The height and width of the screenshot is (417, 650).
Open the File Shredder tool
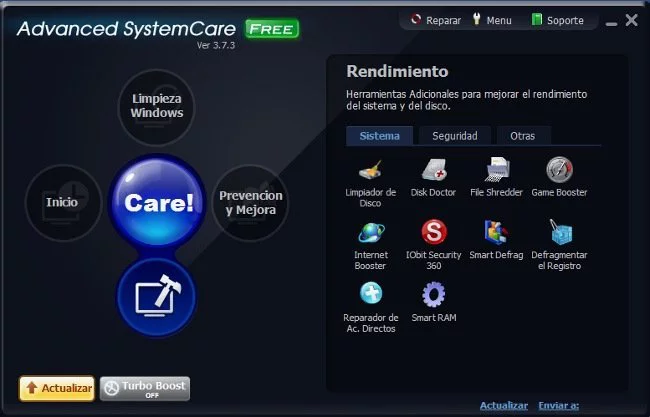tap(496, 172)
